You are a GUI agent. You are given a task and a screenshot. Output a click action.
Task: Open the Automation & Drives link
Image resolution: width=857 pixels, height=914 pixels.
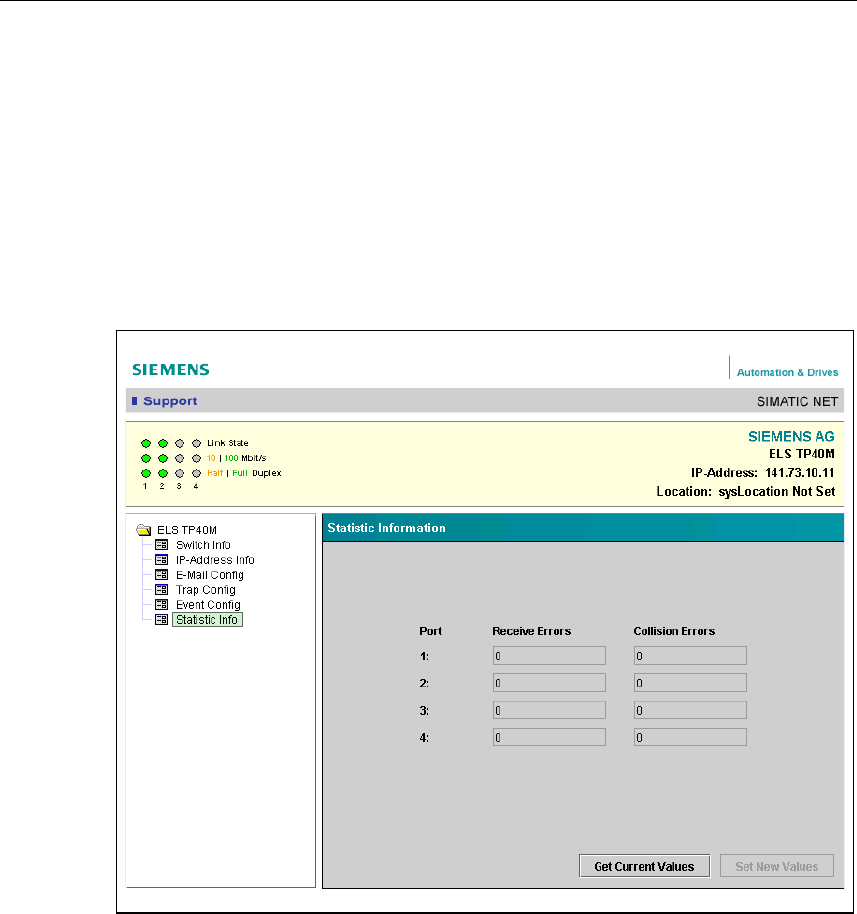point(788,372)
